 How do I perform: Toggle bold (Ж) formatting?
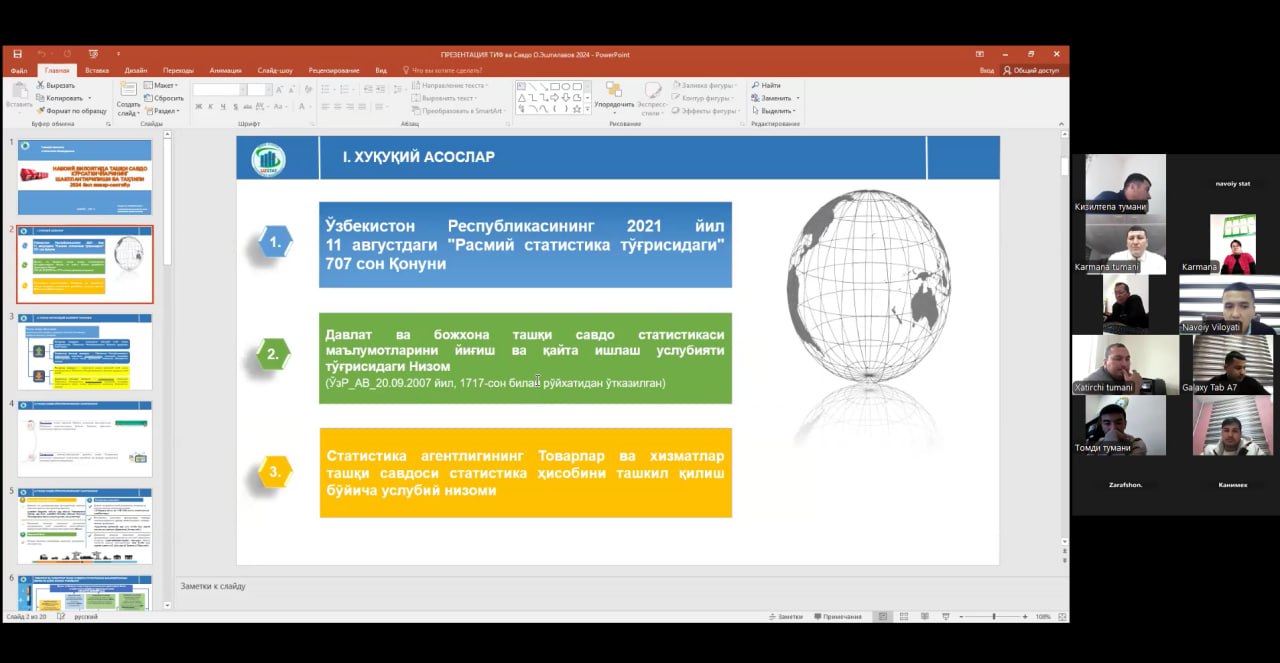(x=198, y=106)
